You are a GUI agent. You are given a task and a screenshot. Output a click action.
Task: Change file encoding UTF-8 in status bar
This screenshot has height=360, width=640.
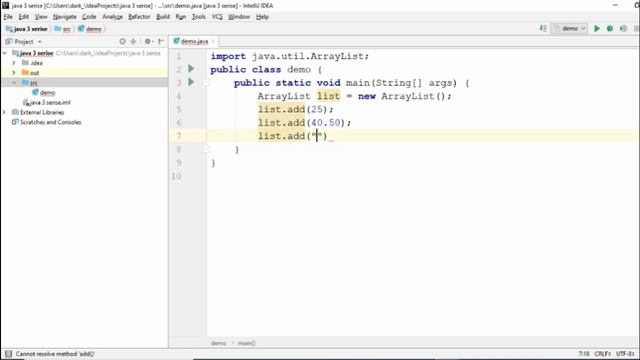coord(625,354)
